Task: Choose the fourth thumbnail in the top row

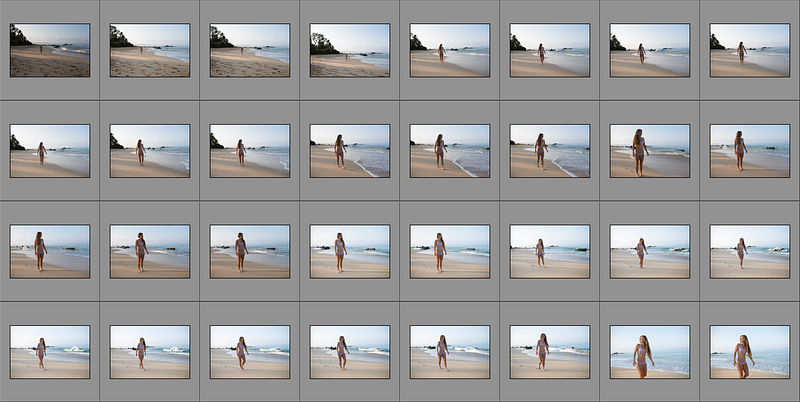Action: click(350, 50)
